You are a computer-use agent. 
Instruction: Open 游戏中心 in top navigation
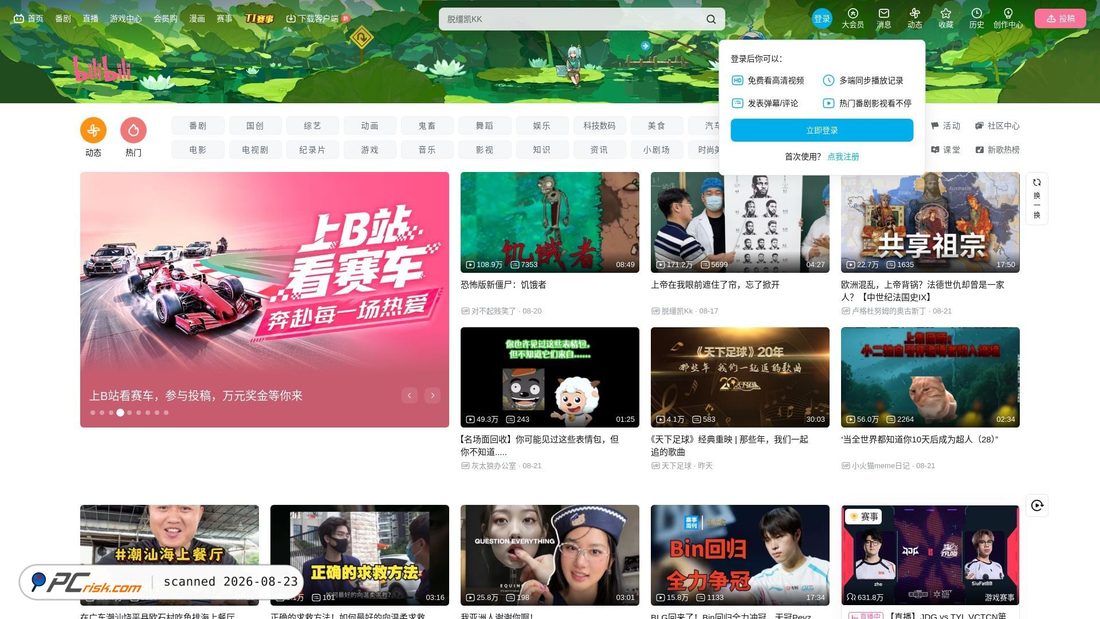126,19
